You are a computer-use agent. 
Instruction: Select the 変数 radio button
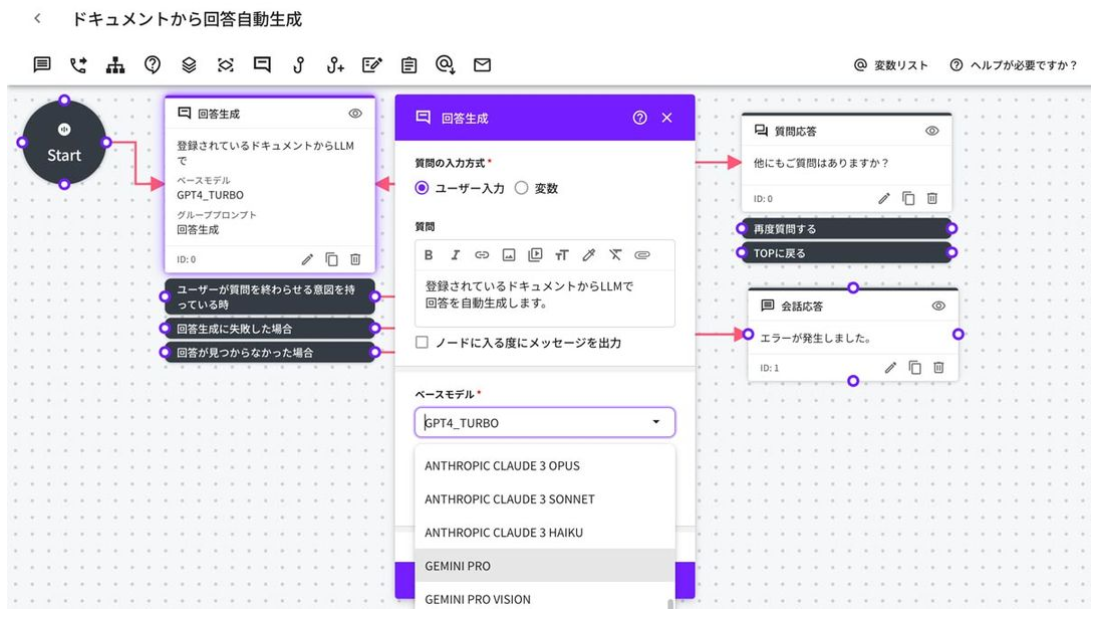pyautogui.click(x=521, y=188)
